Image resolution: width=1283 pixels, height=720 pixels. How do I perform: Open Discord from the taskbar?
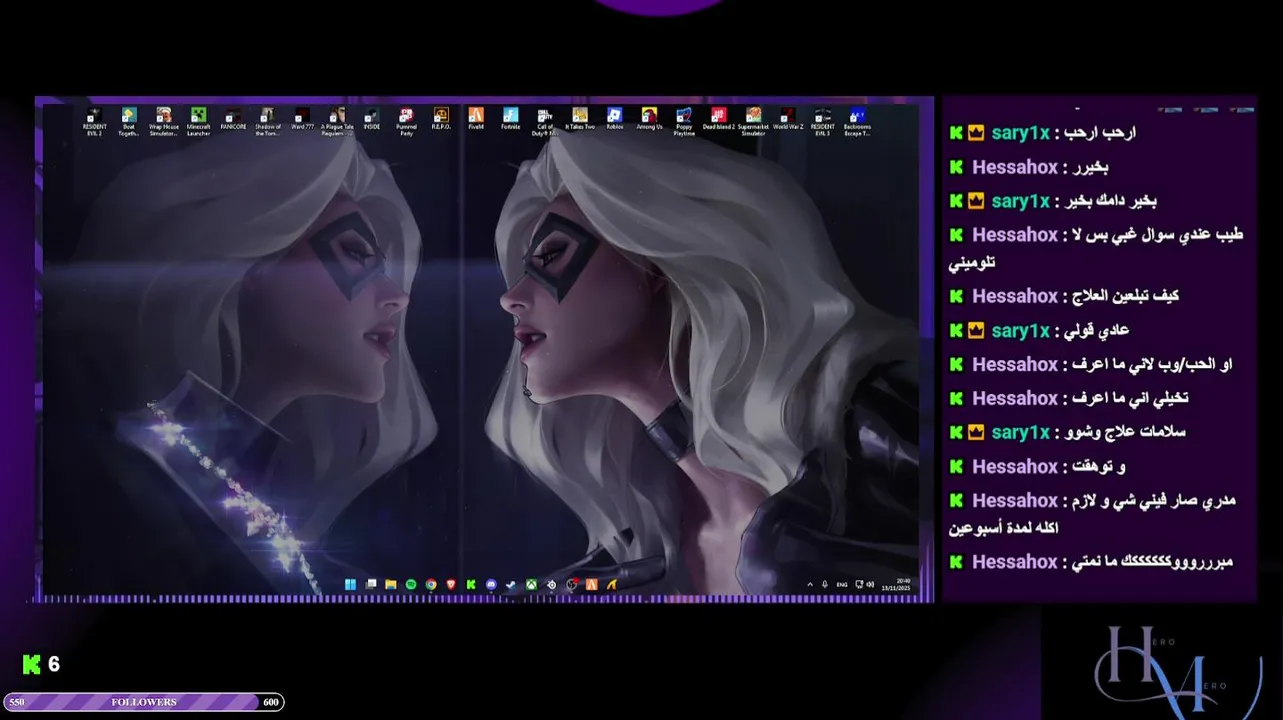click(x=491, y=584)
